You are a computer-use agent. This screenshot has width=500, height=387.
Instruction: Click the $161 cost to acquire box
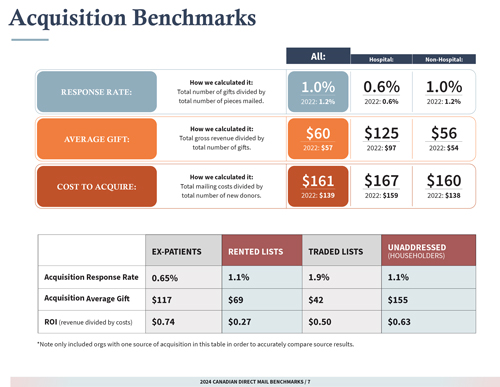point(318,186)
